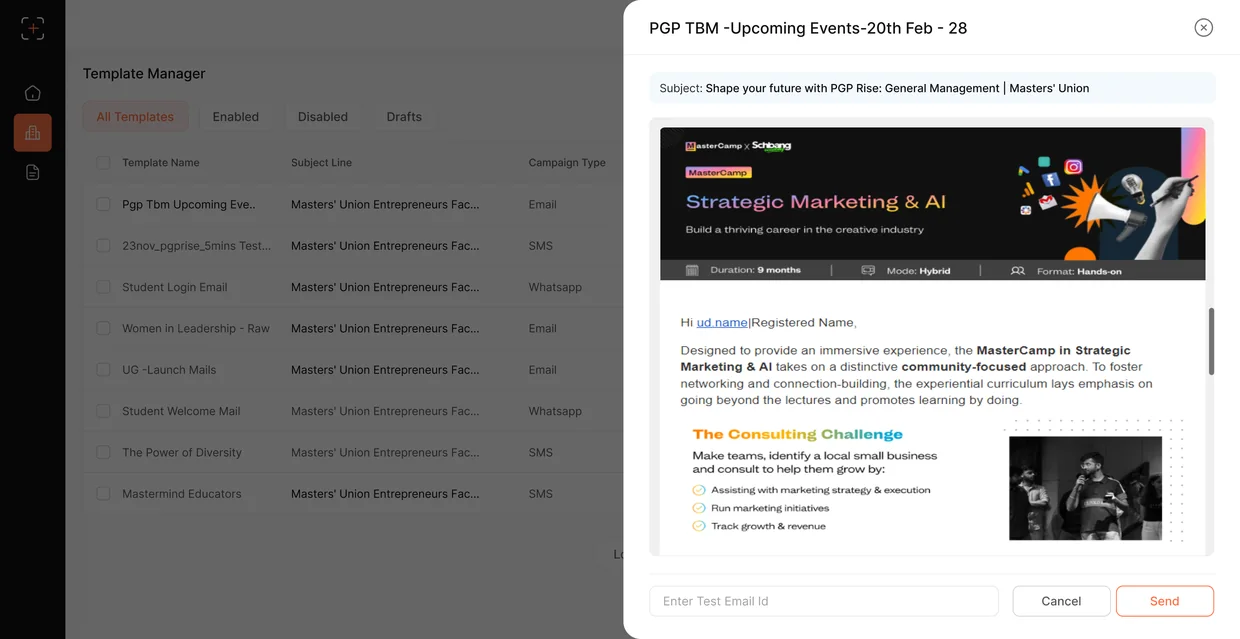
Task: Click the Duration calendar icon in banner
Action: 692,270
